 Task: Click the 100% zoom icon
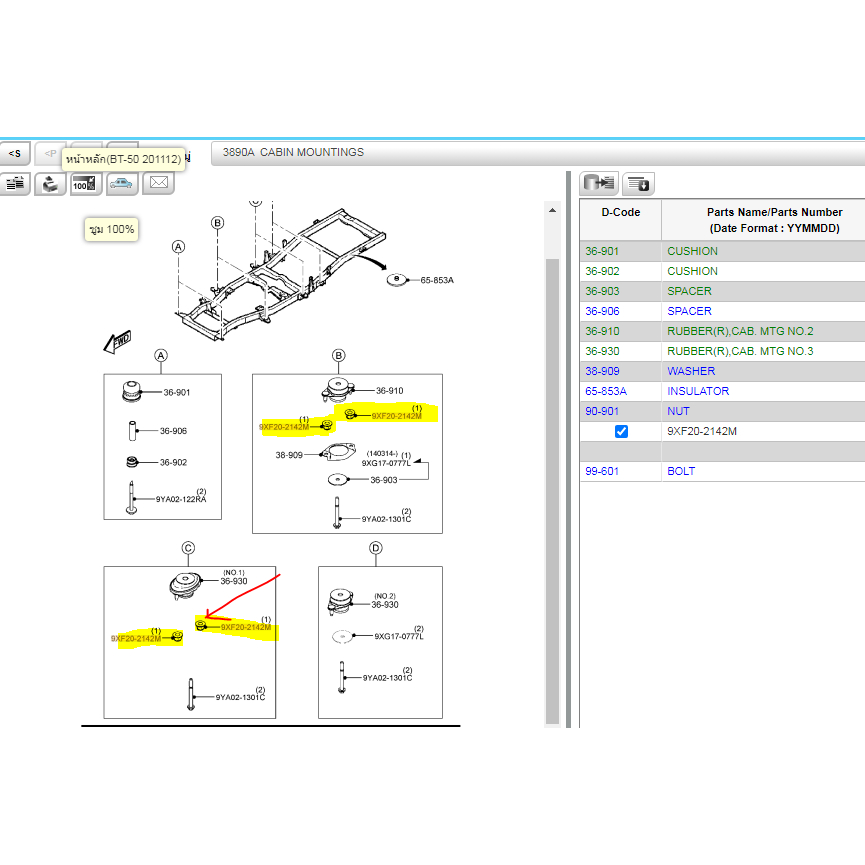pyautogui.click(x=86, y=183)
